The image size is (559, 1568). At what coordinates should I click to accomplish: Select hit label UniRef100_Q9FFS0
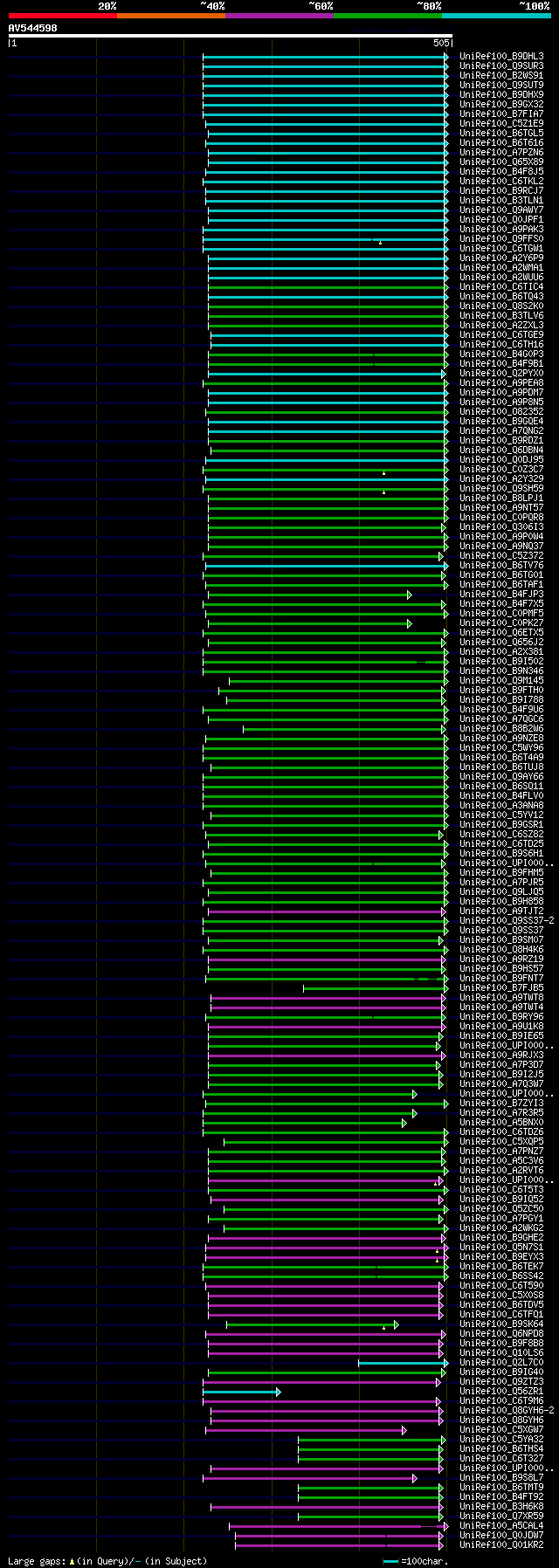[x=501, y=239]
